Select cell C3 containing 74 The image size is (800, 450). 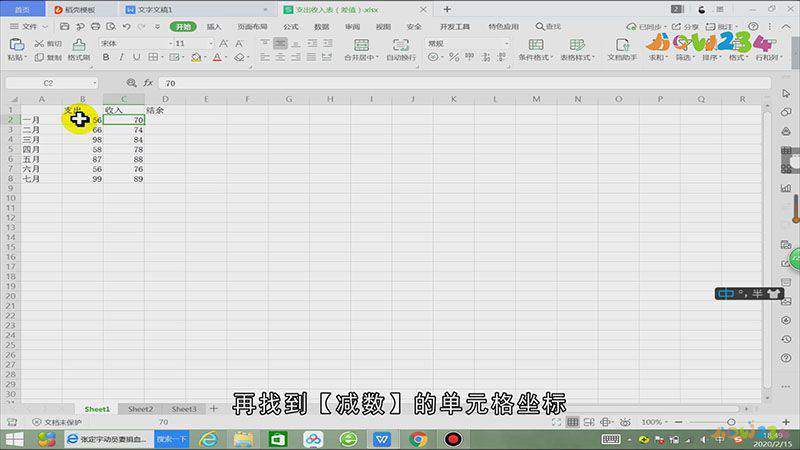click(124, 130)
